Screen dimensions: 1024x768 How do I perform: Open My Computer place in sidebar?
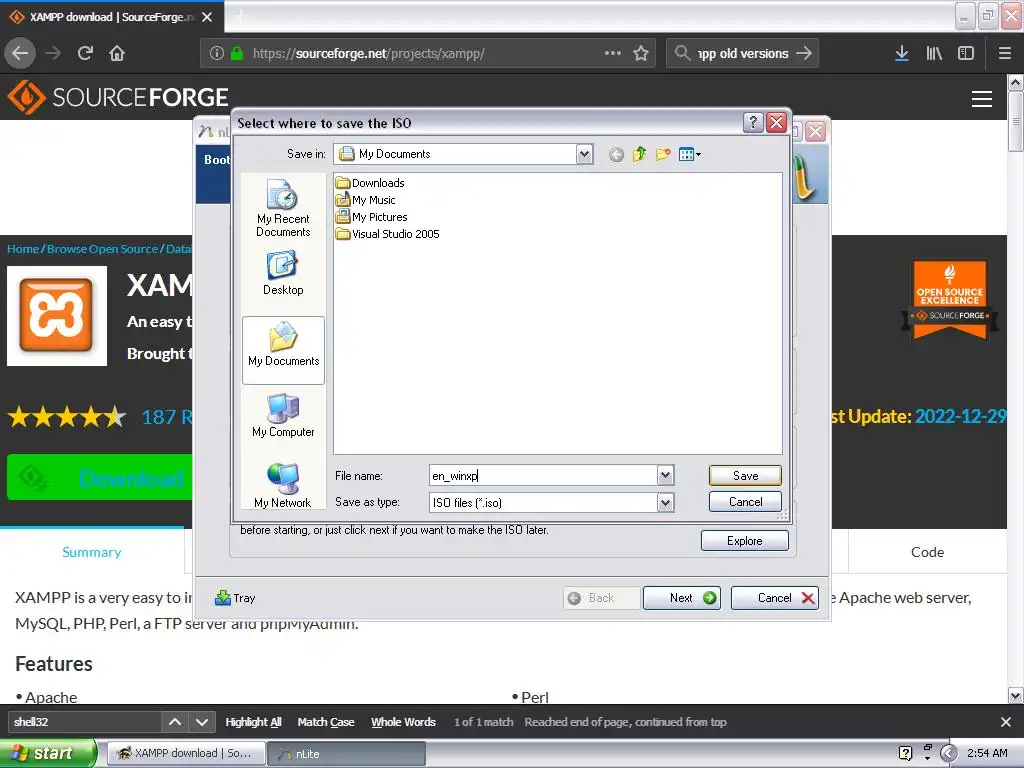coord(283,415)
